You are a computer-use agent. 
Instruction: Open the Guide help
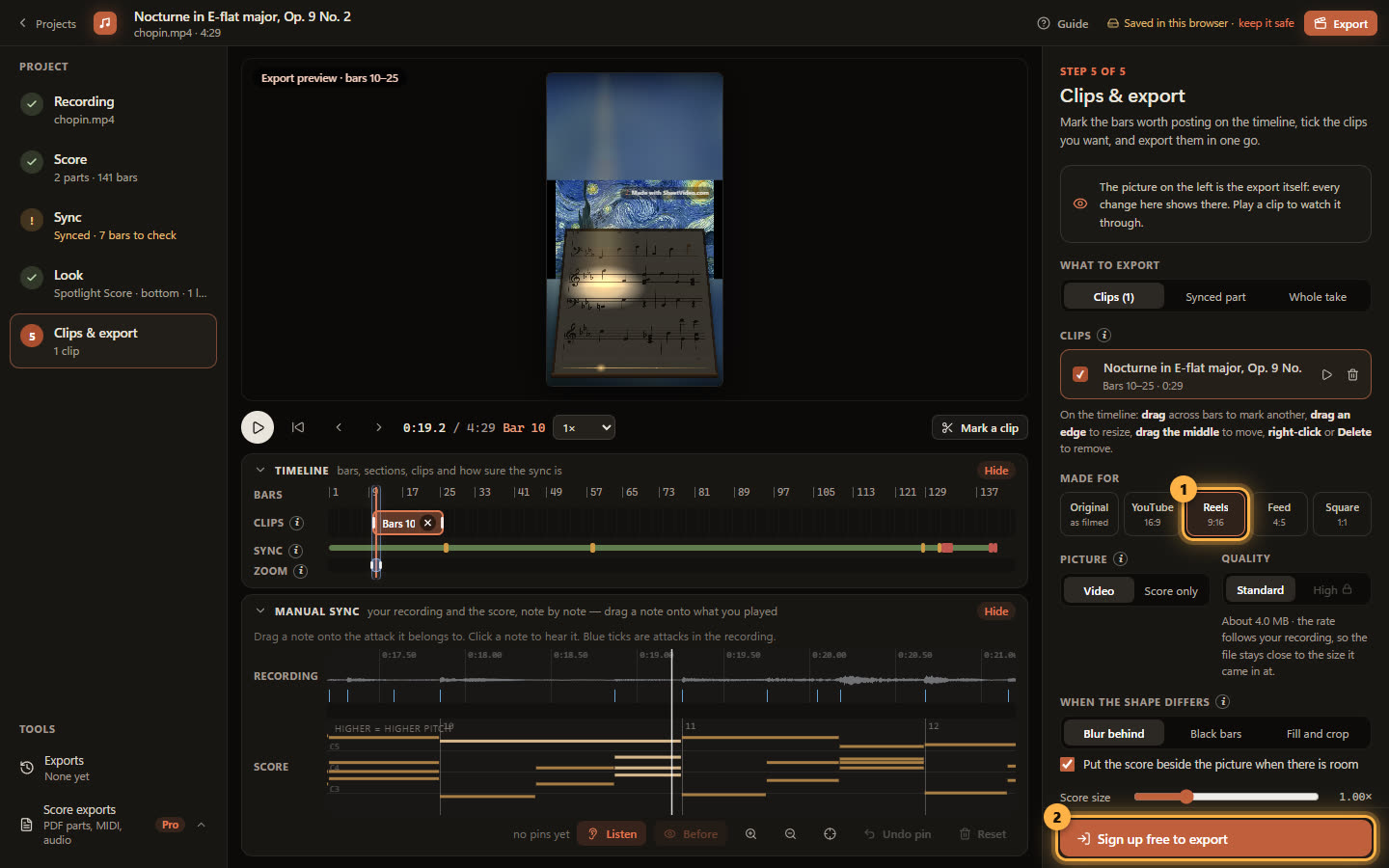pyautogui.click(x=1062, y=23)
